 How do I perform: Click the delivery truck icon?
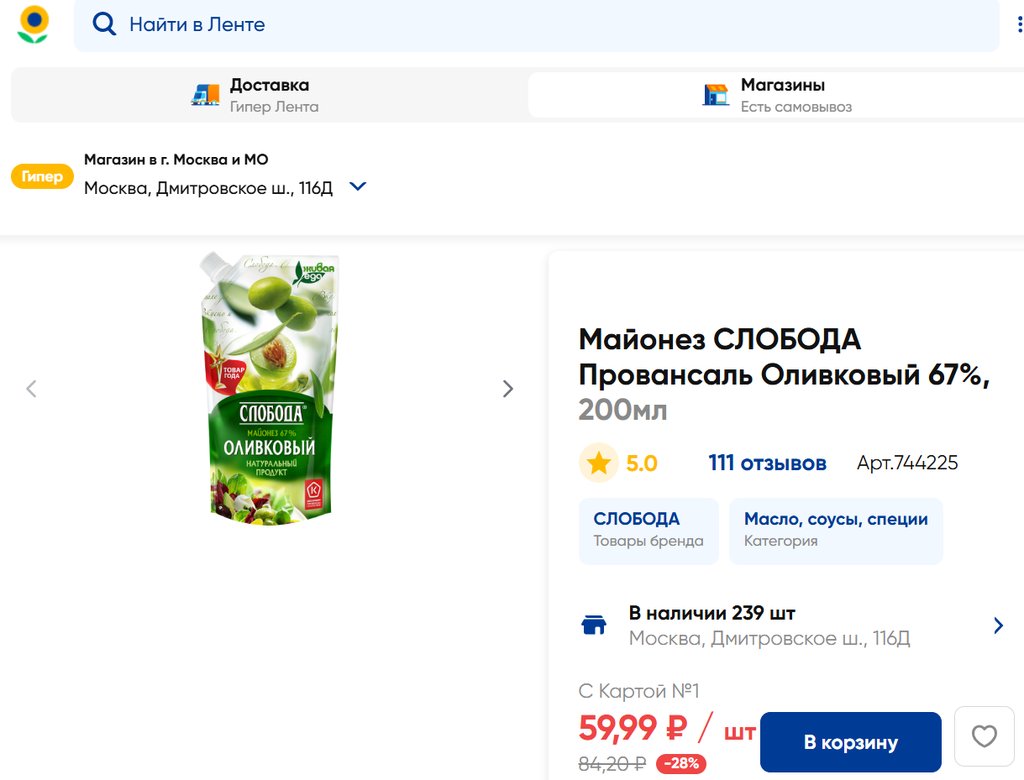[x=205, y=95]
